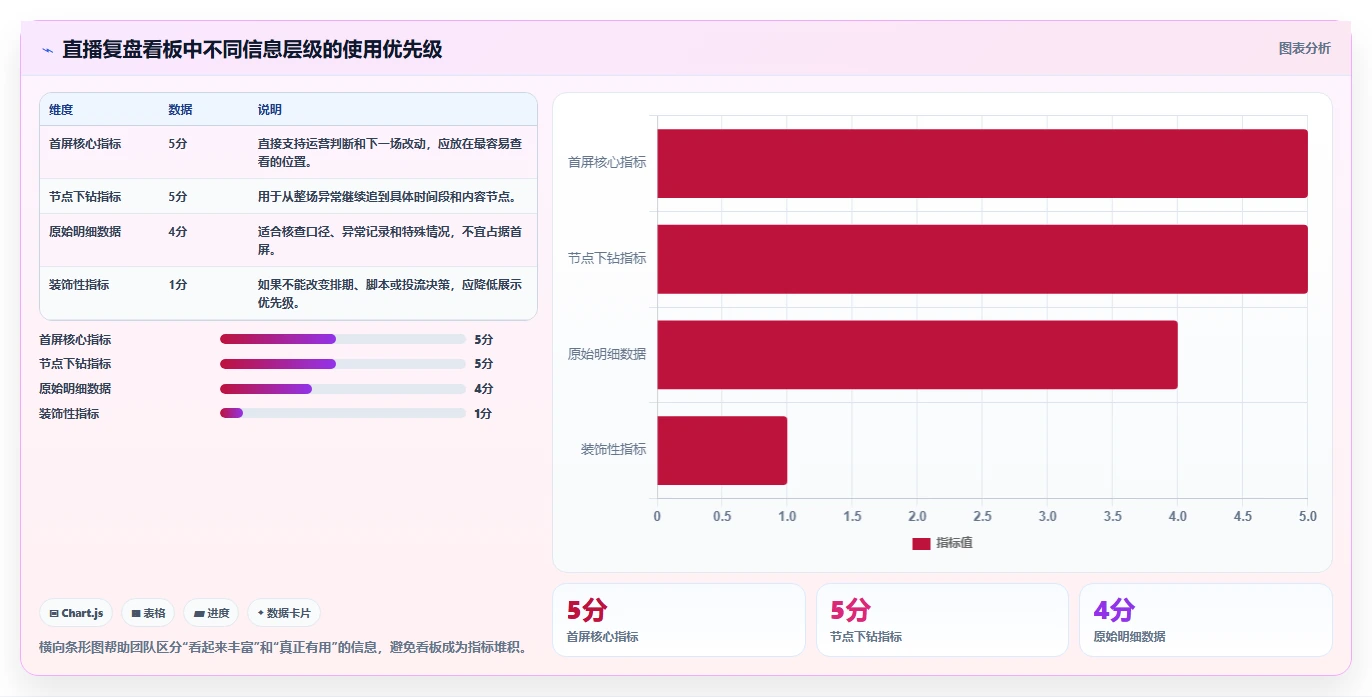
Task: Click the 首屏核心指标 chart bar
Action: coord(982,163)
